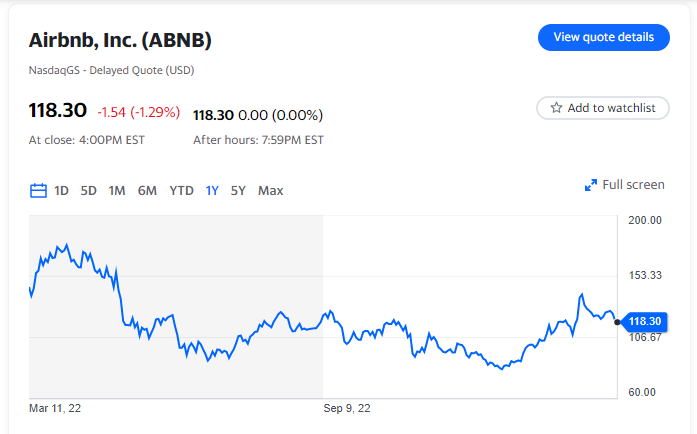
Task: Click the Full screen expand icon
Action: (x=591, y=185)
